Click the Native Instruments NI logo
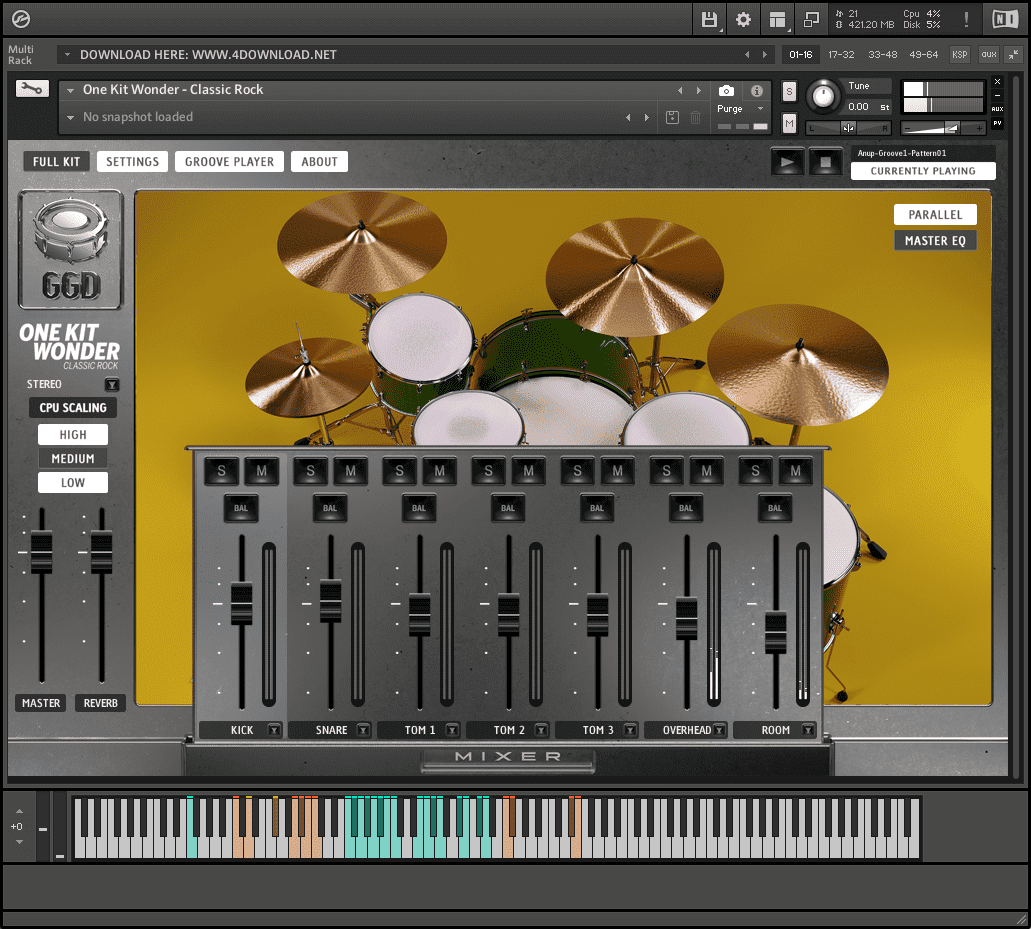 click(1005, 19)
